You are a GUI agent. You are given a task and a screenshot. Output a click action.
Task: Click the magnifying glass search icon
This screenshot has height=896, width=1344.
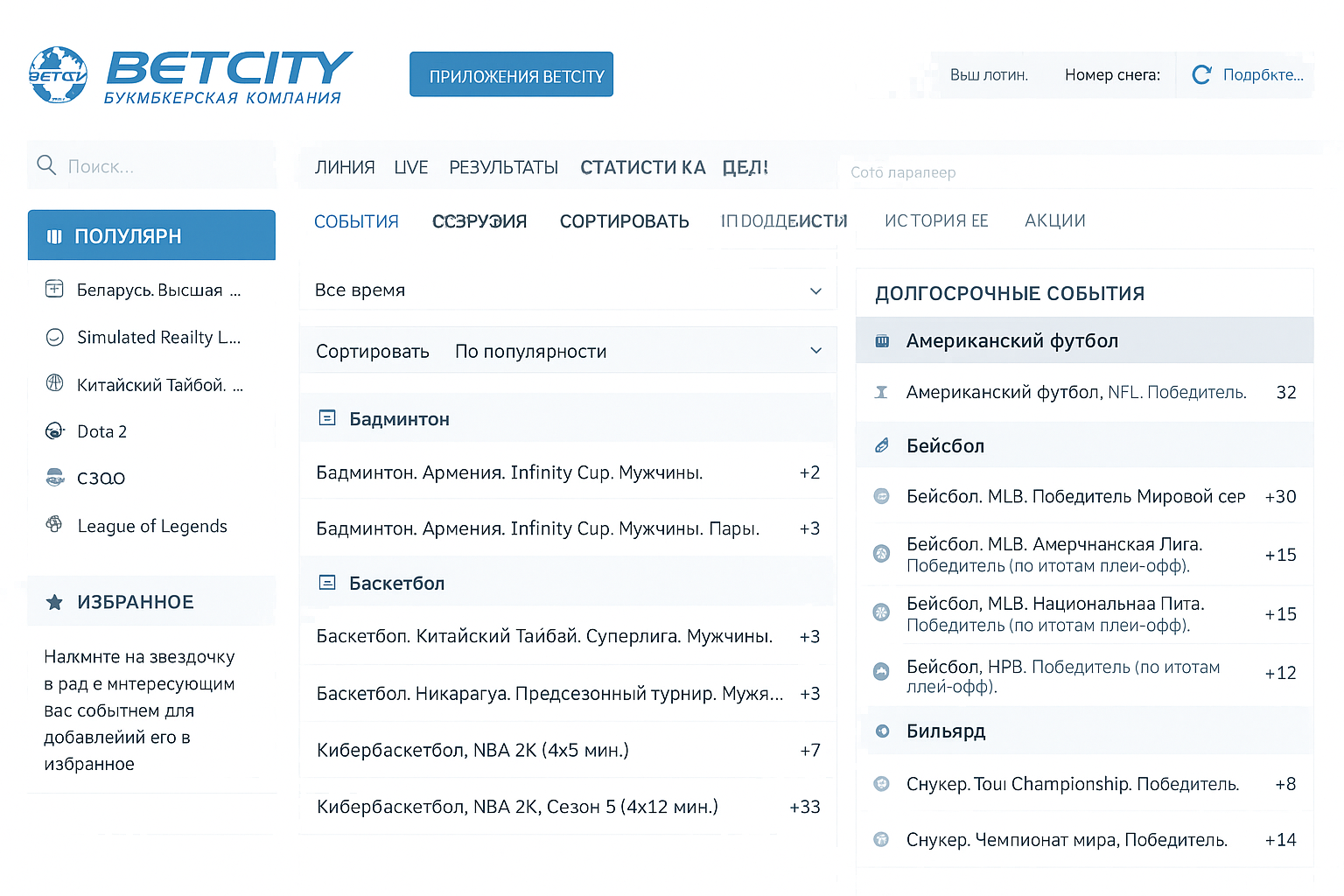pos(46,165)
